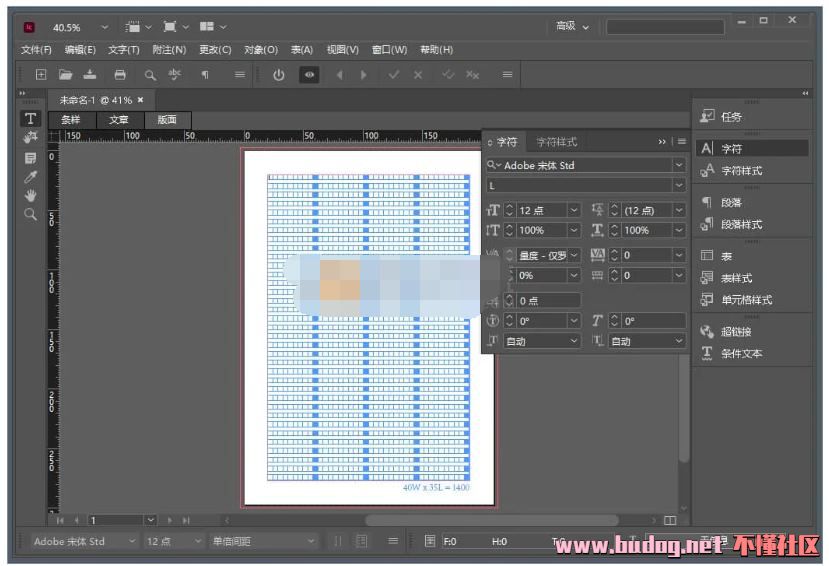Viewport: 829px width, 566px height.
Task: Select the Hand tool
Action: pyautogui.click(x=30, y=195)
